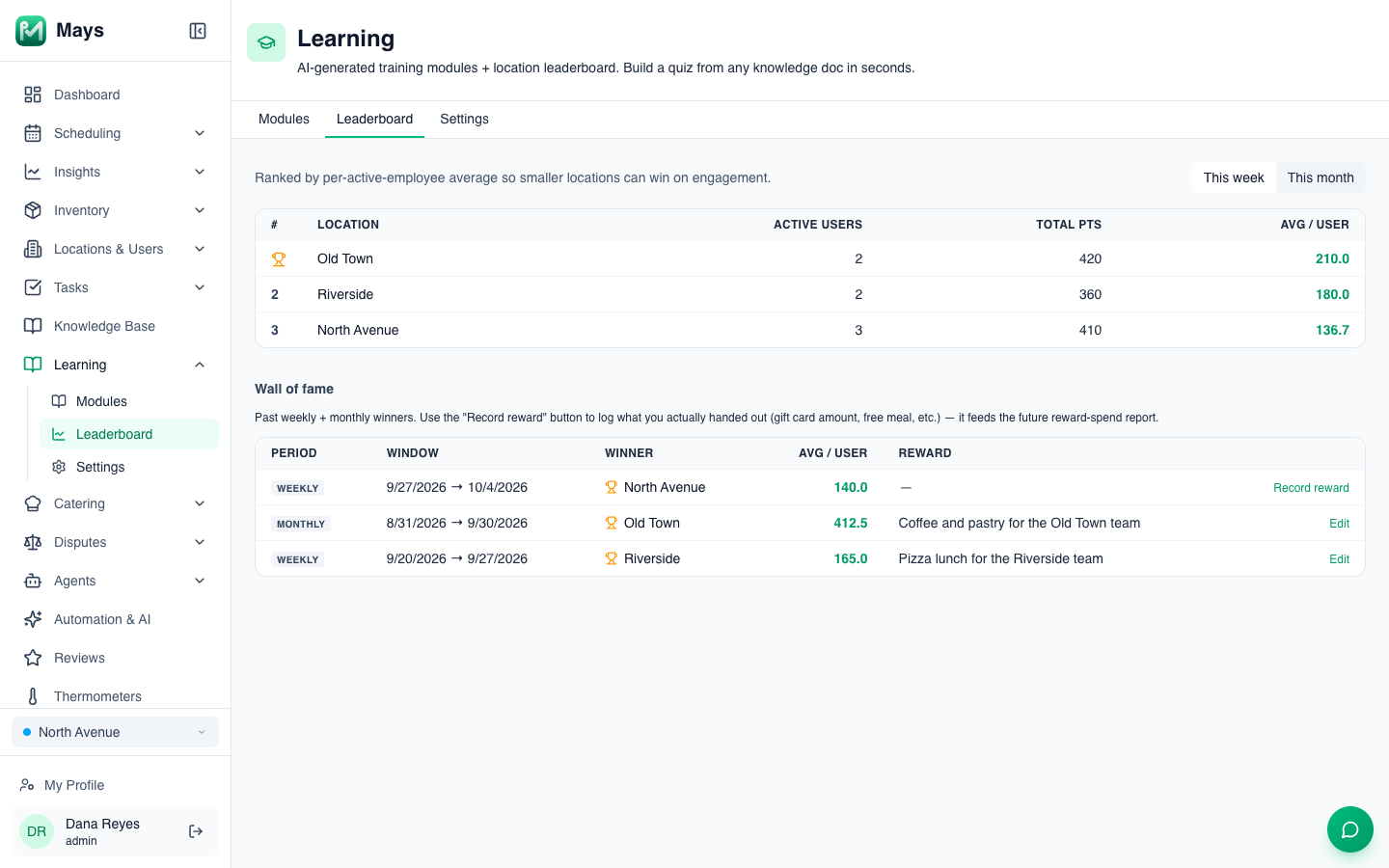Open the chat bubble widget
The width and height of the screenshot is (1389, 868).
point(1350,829)
